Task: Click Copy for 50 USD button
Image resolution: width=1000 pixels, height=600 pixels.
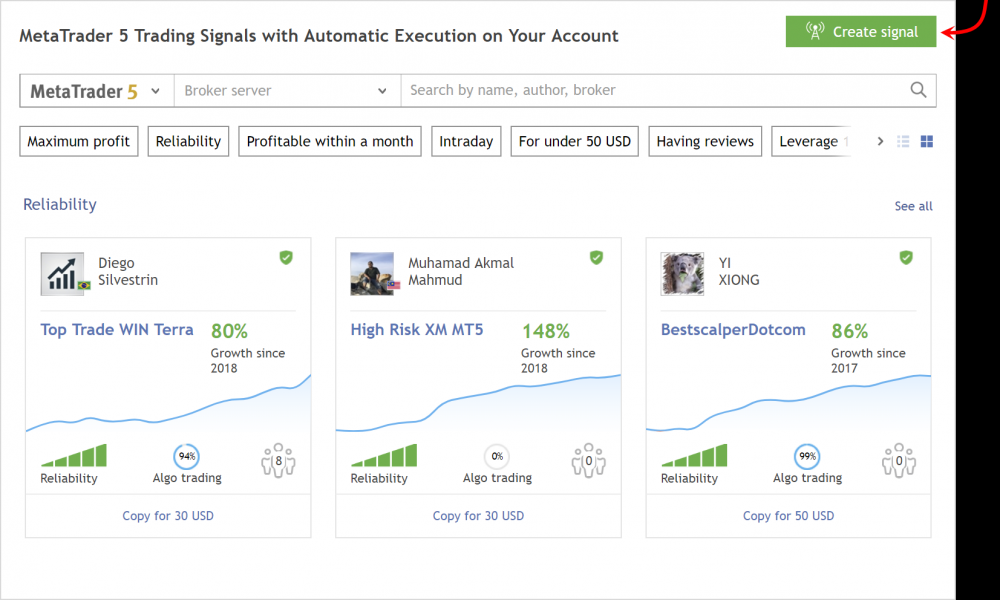Action: 788,516
